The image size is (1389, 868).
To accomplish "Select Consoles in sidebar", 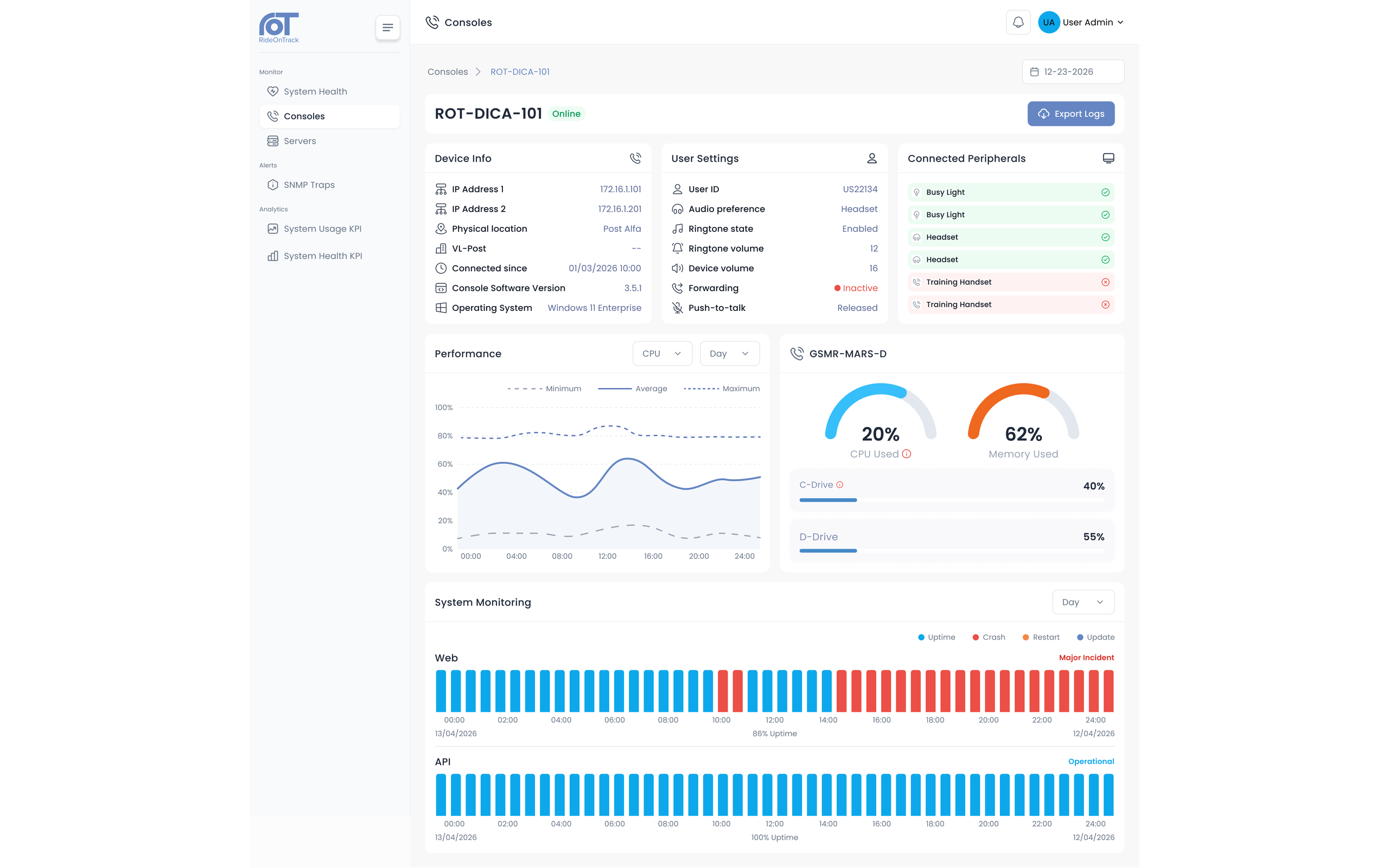I will [329, 117].
